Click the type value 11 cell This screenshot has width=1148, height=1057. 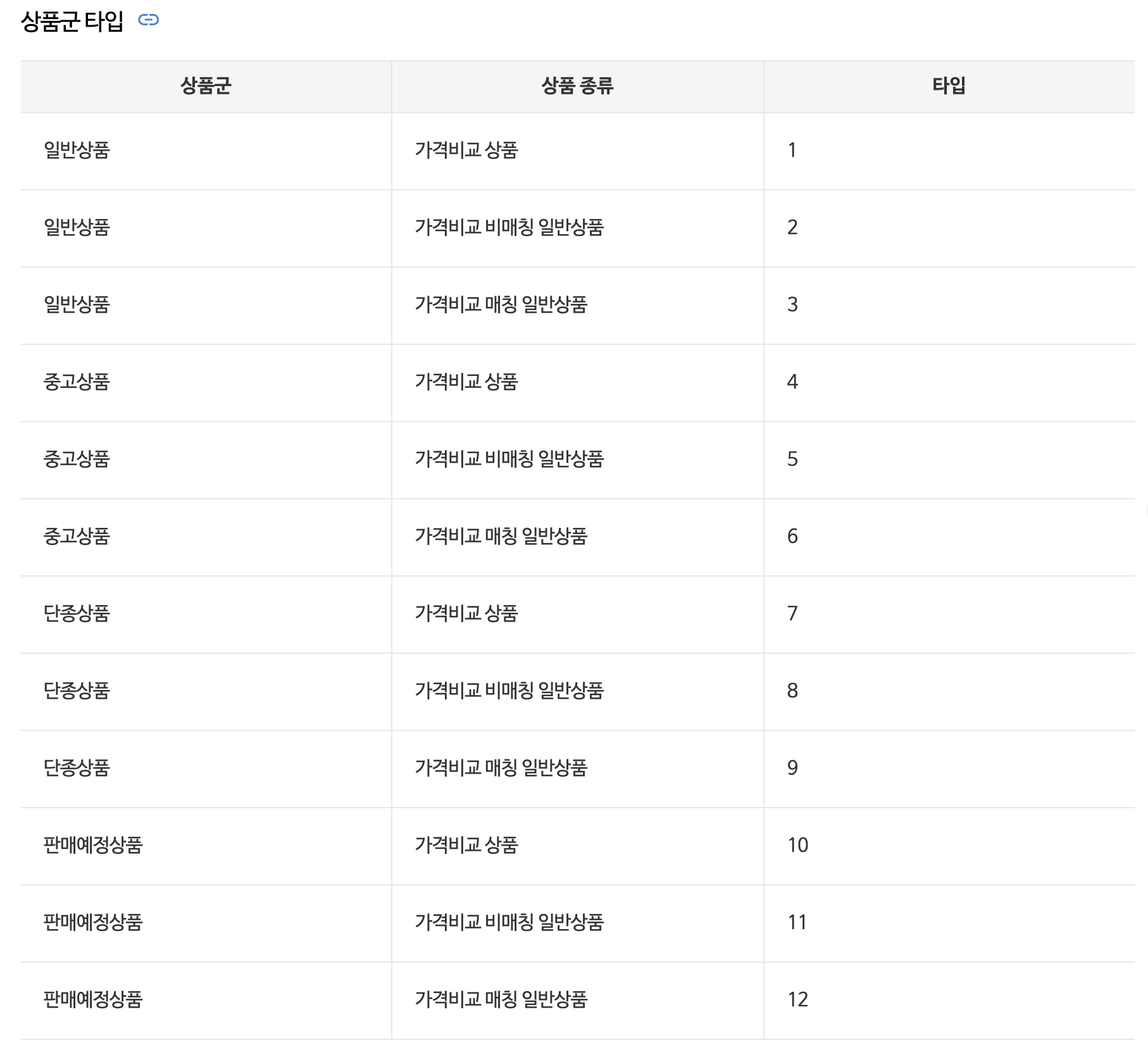click(949, 923)
